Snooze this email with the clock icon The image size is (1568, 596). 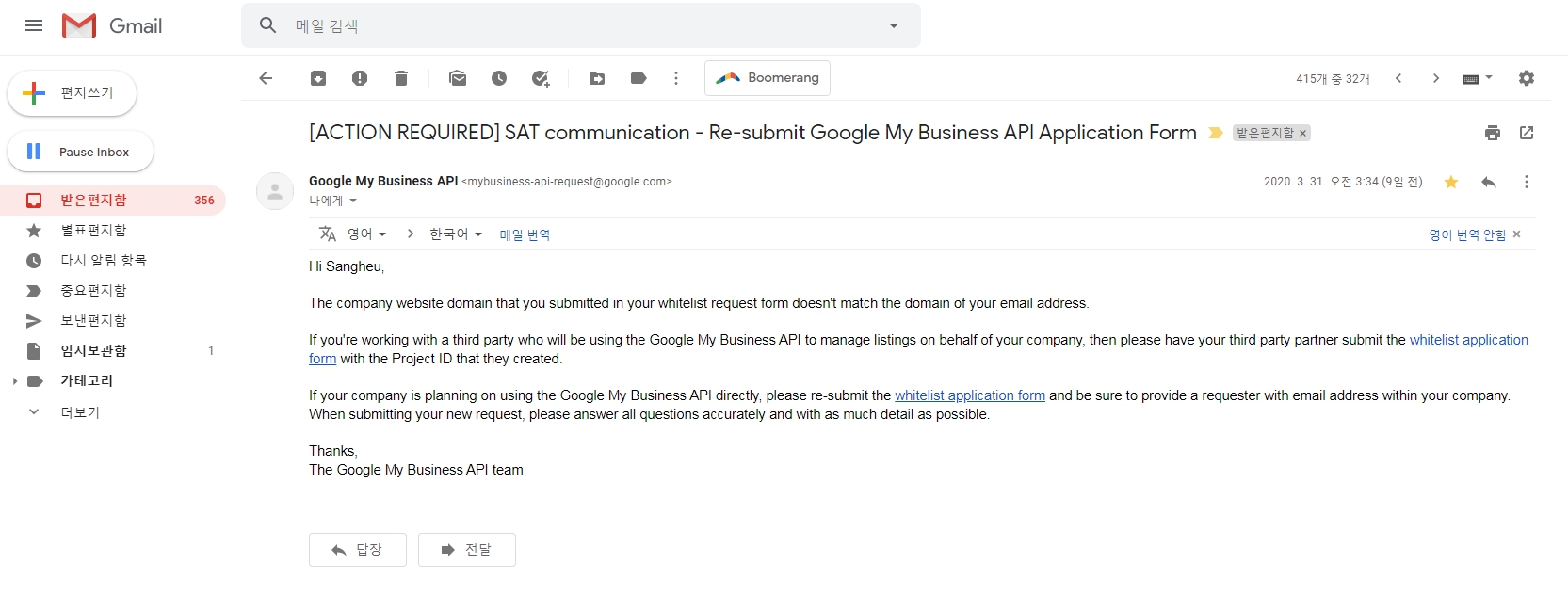point(499,78)
